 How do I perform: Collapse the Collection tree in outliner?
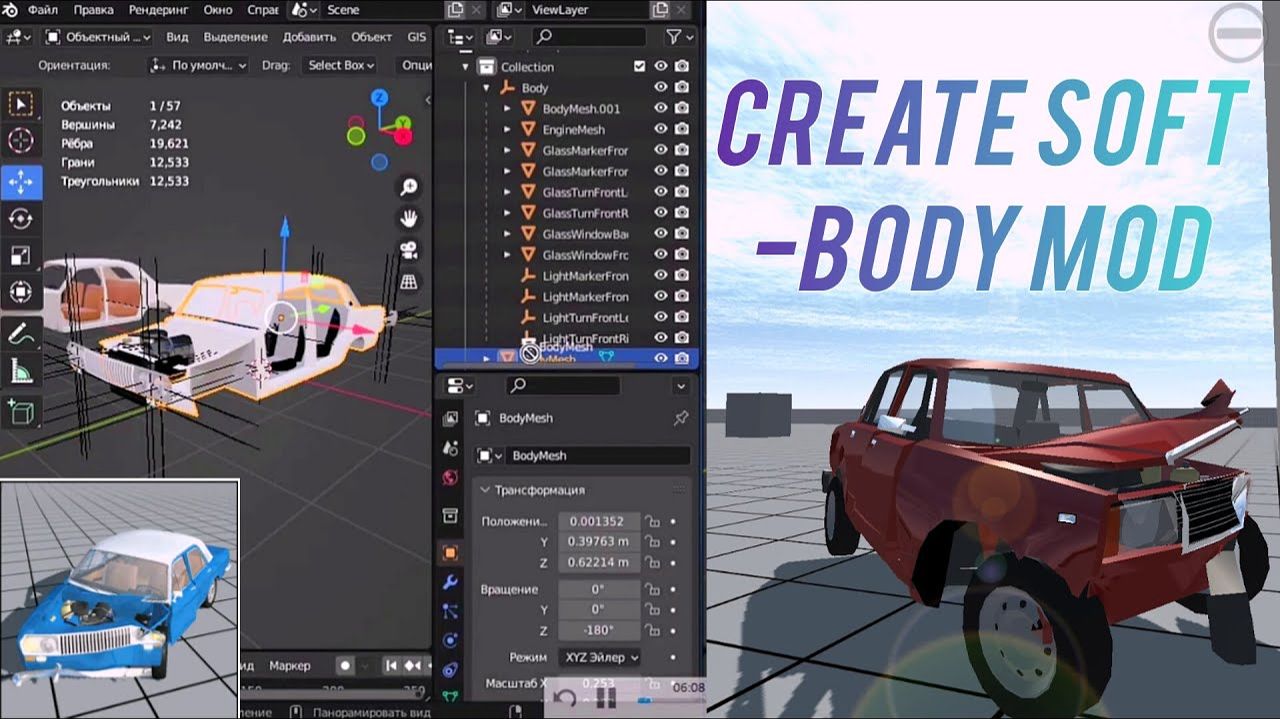(465, 67)
